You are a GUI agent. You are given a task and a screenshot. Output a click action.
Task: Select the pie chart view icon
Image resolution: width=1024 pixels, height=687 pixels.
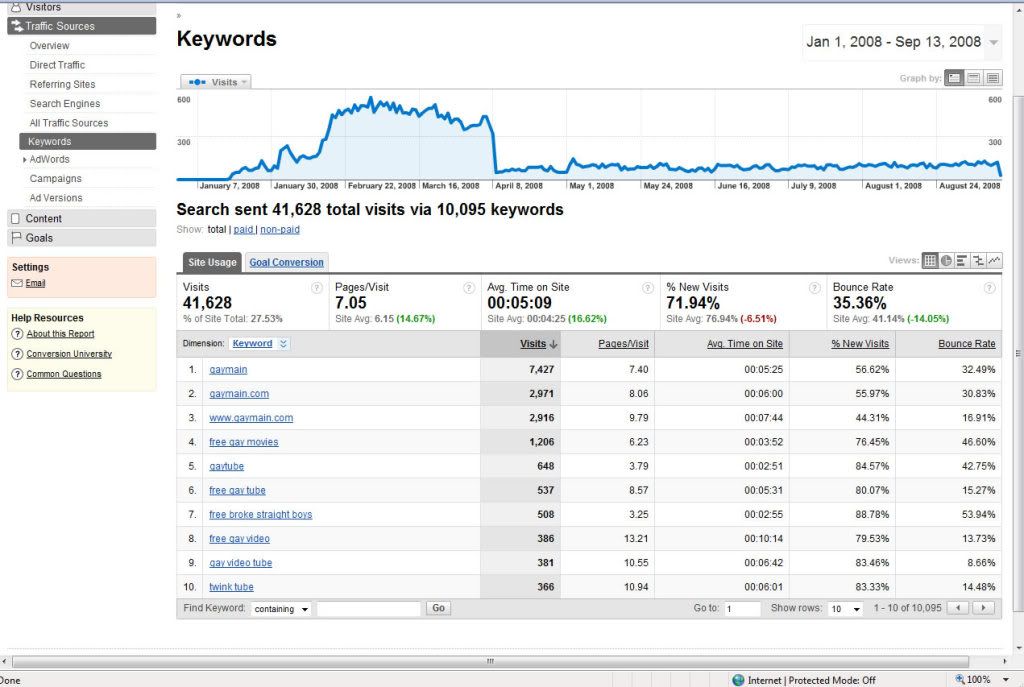click(946, 261)
